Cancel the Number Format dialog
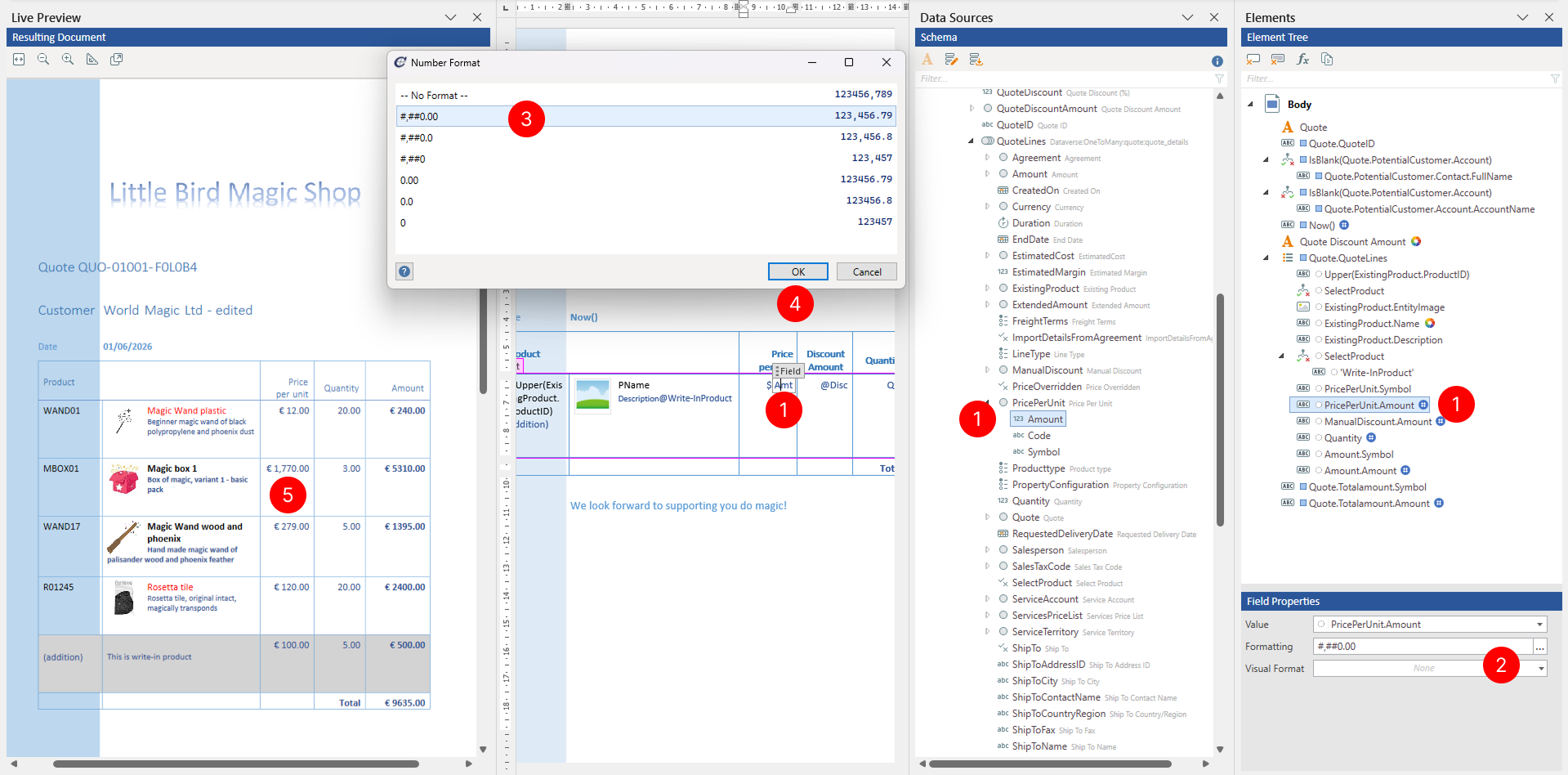Screen dimensions: 1568x775 pos(867,271)
